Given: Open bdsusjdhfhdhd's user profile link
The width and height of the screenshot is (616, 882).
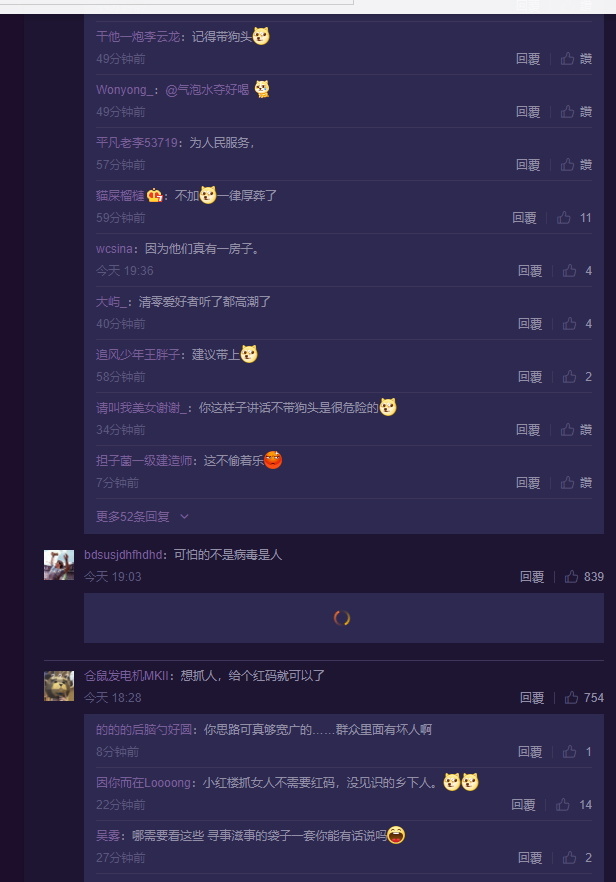Looking at the screenshot, I should point(123,555).
